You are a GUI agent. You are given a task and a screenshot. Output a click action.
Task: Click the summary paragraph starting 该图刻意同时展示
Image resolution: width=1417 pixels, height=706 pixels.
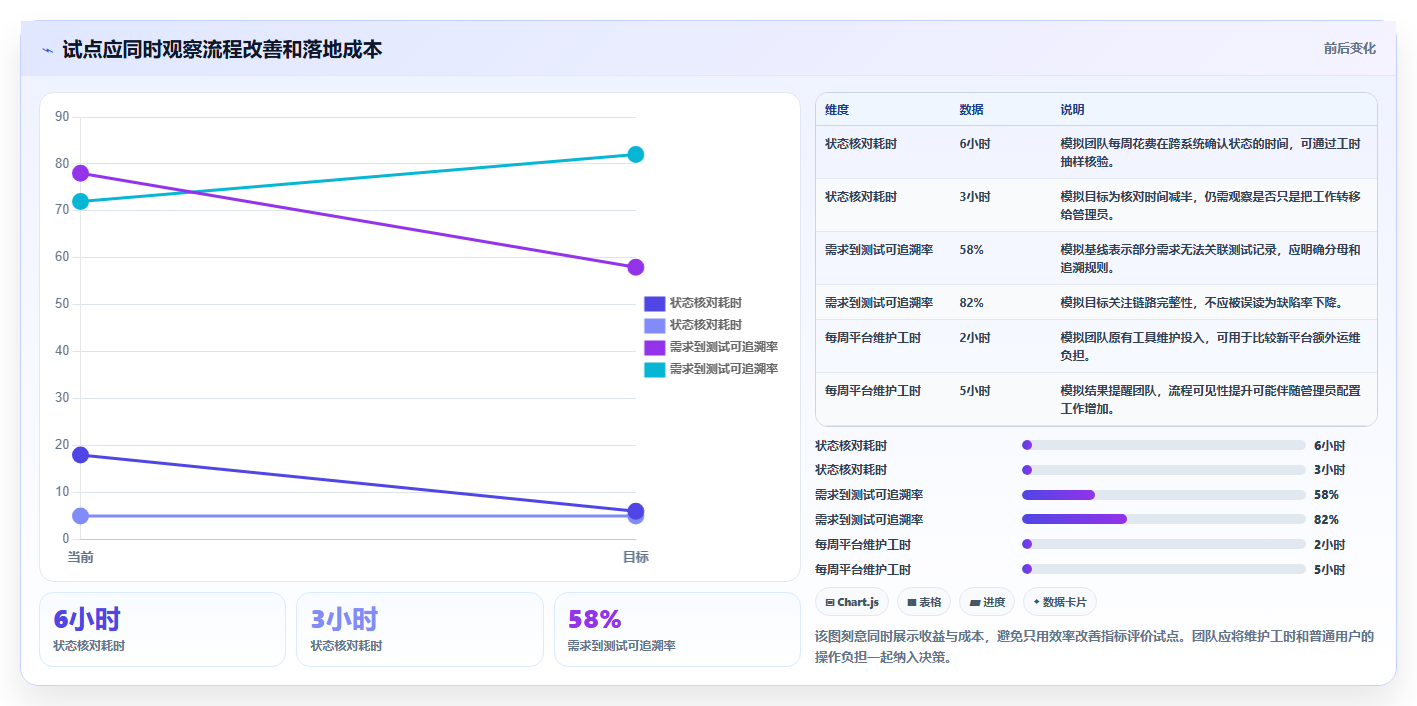[x=1095, y=647]
